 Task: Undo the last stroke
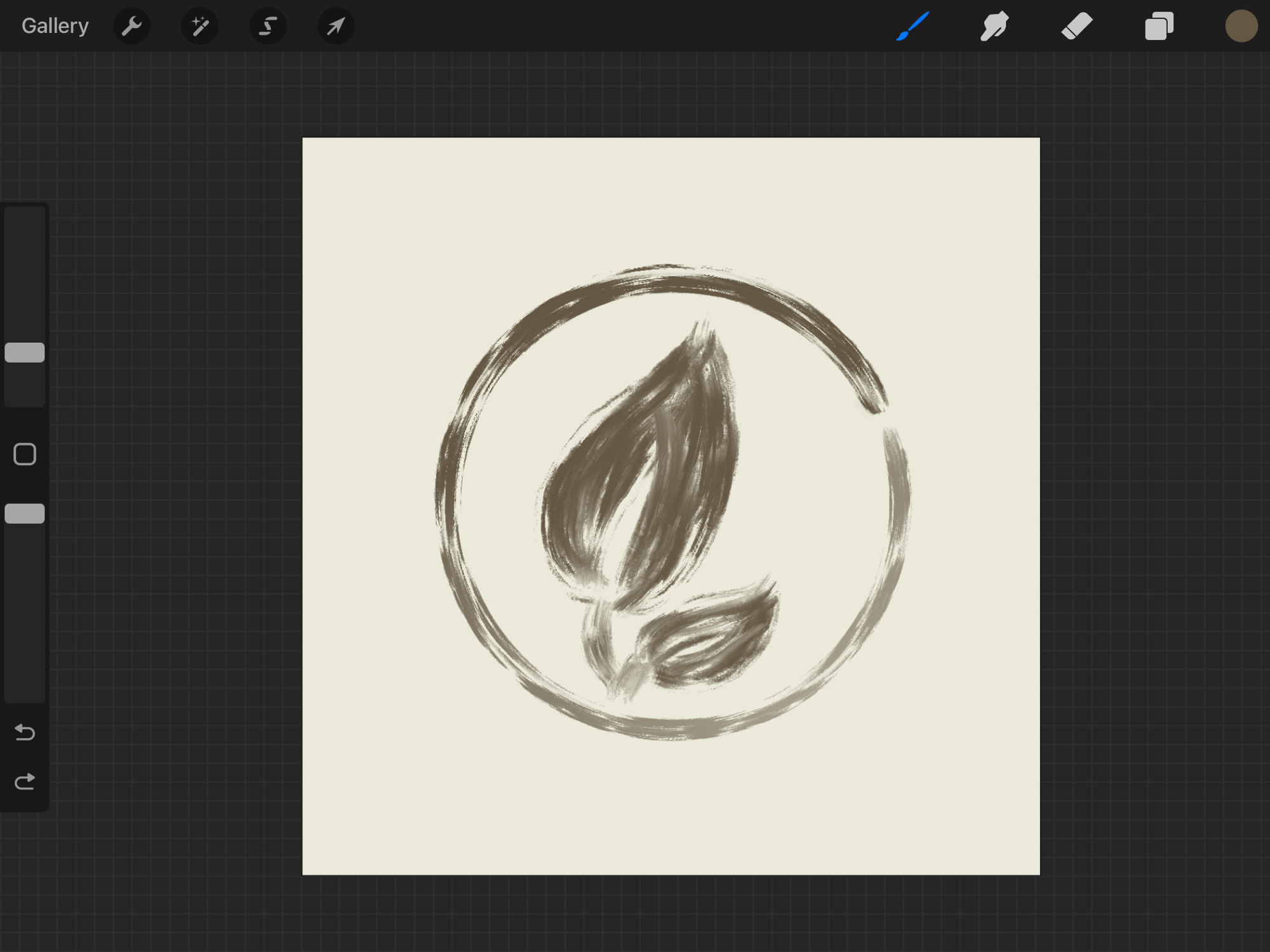click(x=25, y=732)
